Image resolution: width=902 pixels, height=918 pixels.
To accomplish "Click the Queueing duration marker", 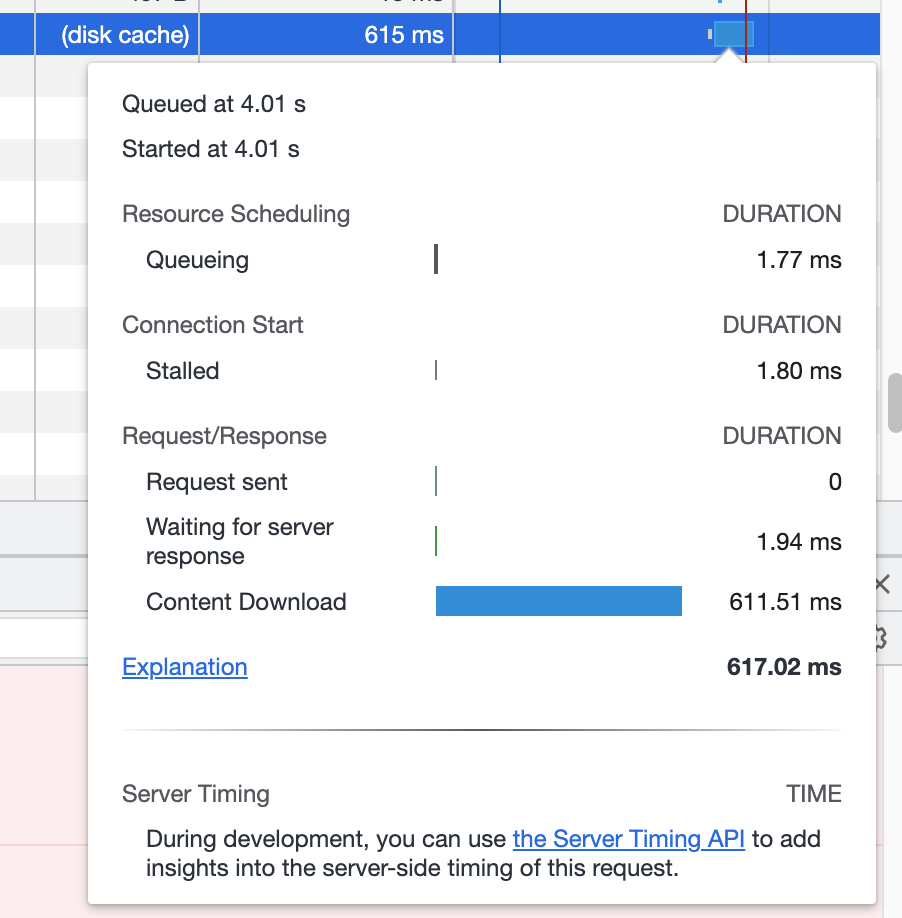I will coord(436,260).
